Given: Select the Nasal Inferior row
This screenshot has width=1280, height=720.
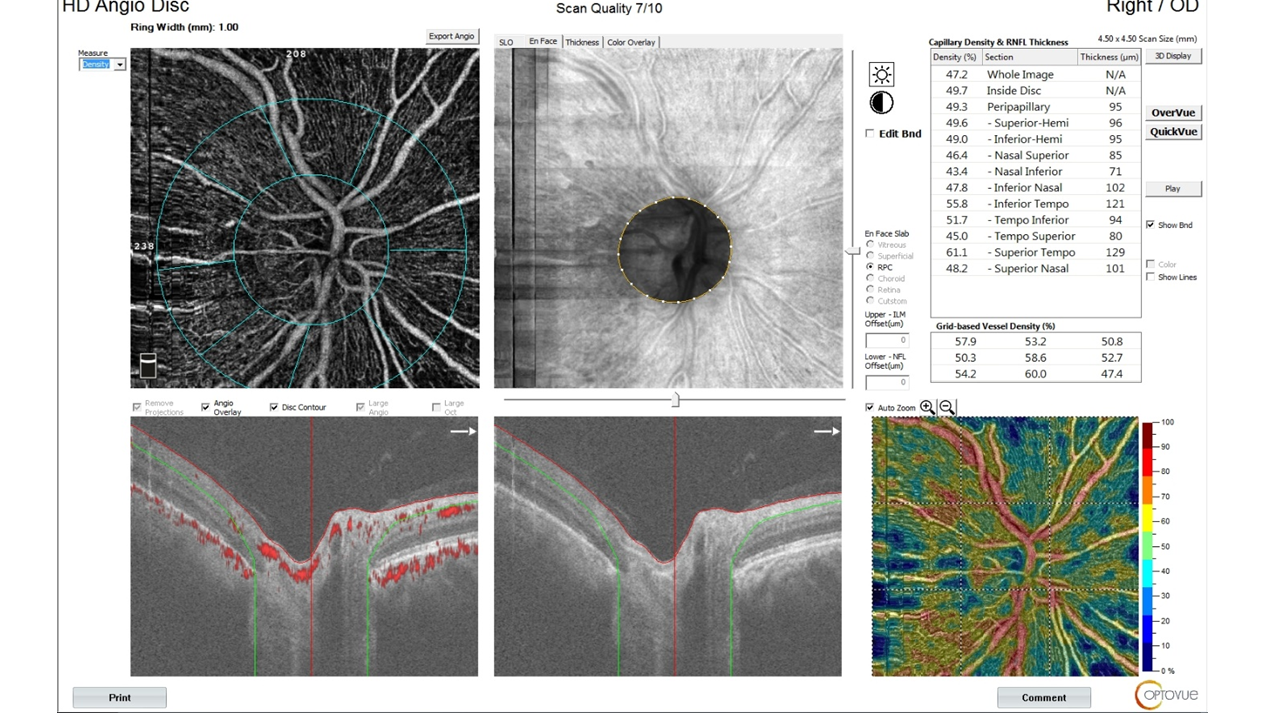Looking at the screenshot, I should tap(1036, 171).
